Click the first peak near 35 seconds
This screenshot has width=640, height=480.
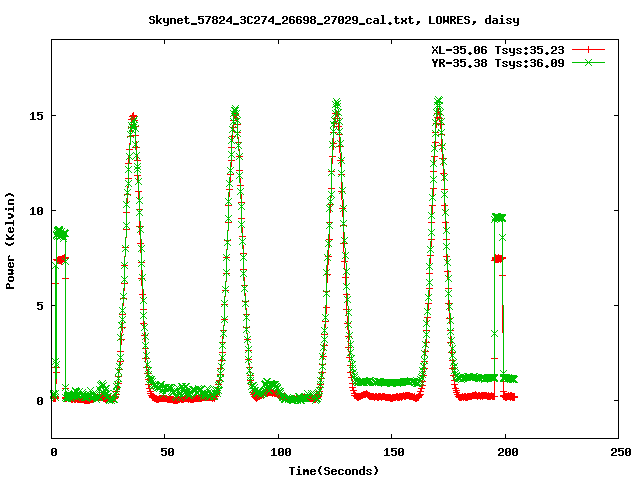[133, 118]
